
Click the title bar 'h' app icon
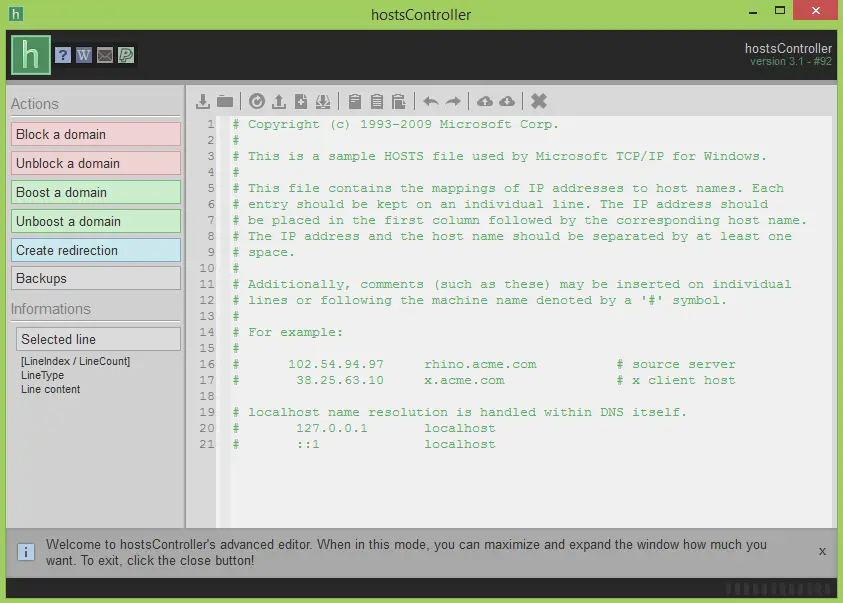click(16, 13)
